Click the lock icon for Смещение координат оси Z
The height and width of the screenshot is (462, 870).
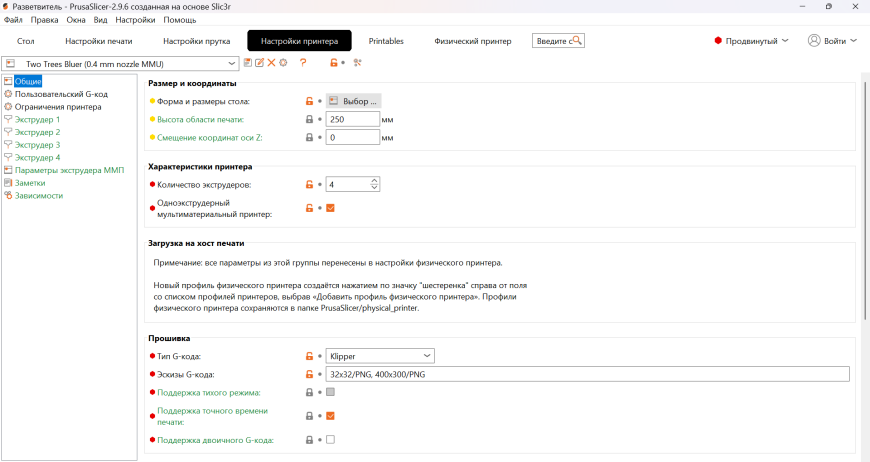[x=310, y=137]
